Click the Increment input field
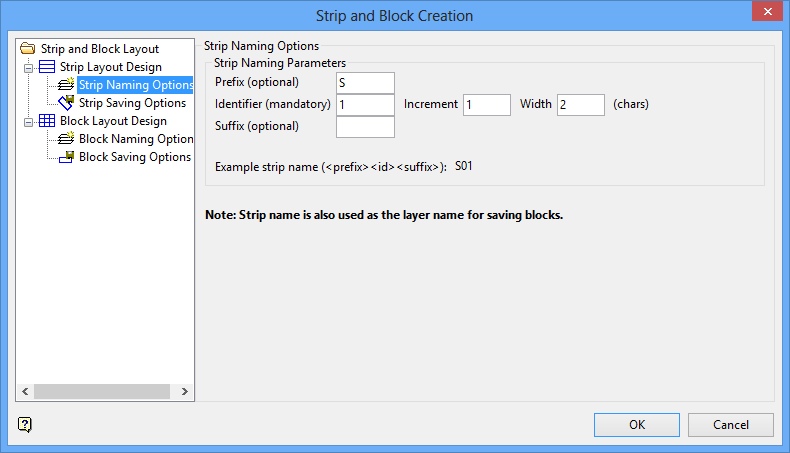This screenshot has height=453, width=790. pos(486,104)
